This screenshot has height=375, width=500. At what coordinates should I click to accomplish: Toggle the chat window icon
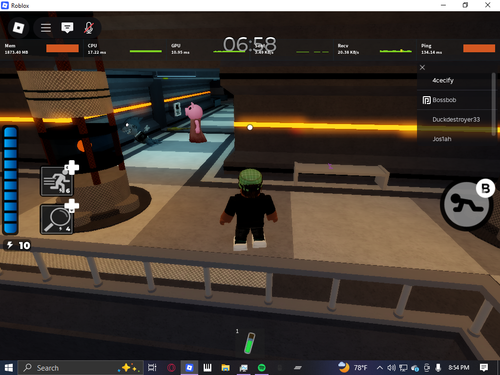point(67,28)
